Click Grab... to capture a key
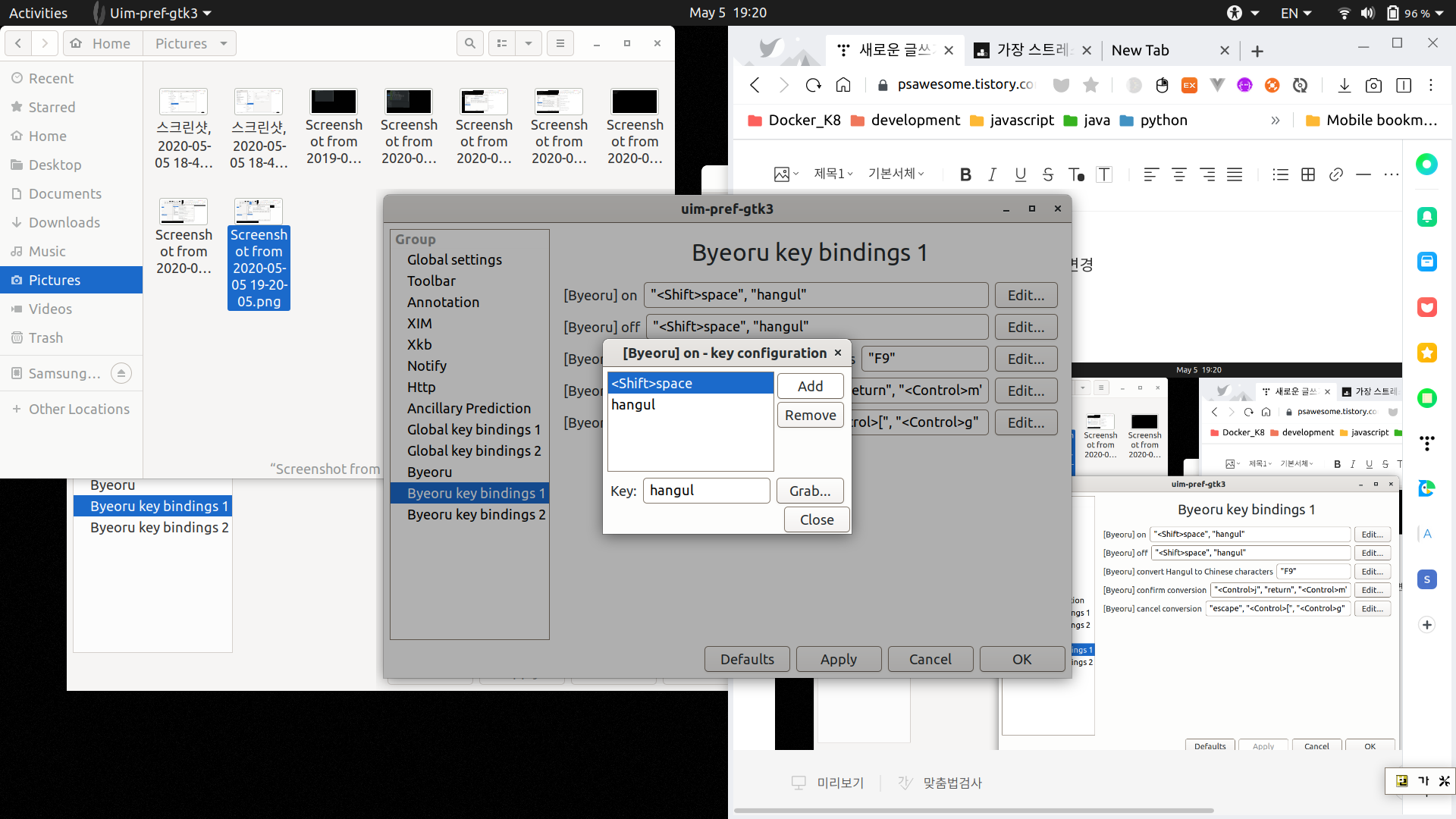This screenshot has width=1456, height=819. click(810, 491)
